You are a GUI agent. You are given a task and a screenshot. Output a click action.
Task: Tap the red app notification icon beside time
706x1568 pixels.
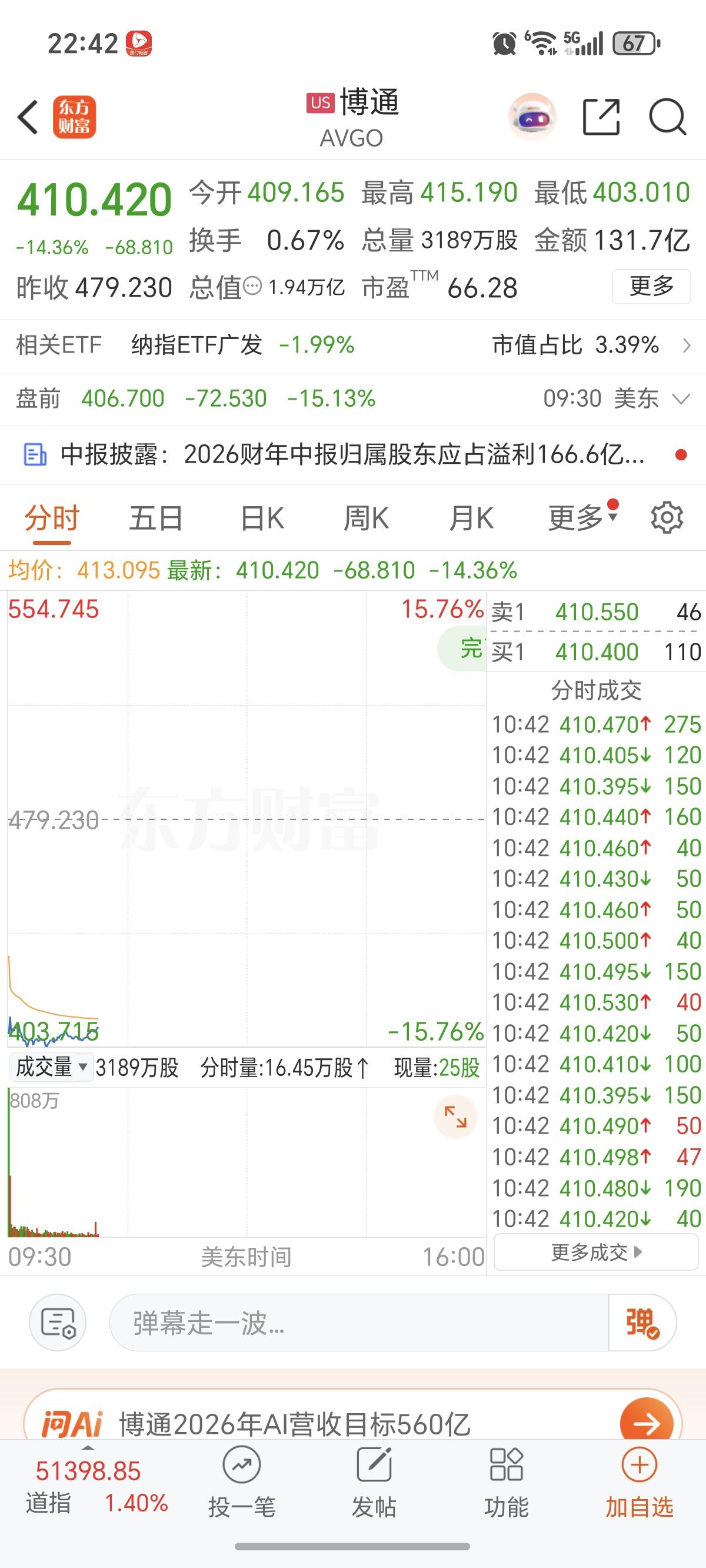tap(139, 44)
